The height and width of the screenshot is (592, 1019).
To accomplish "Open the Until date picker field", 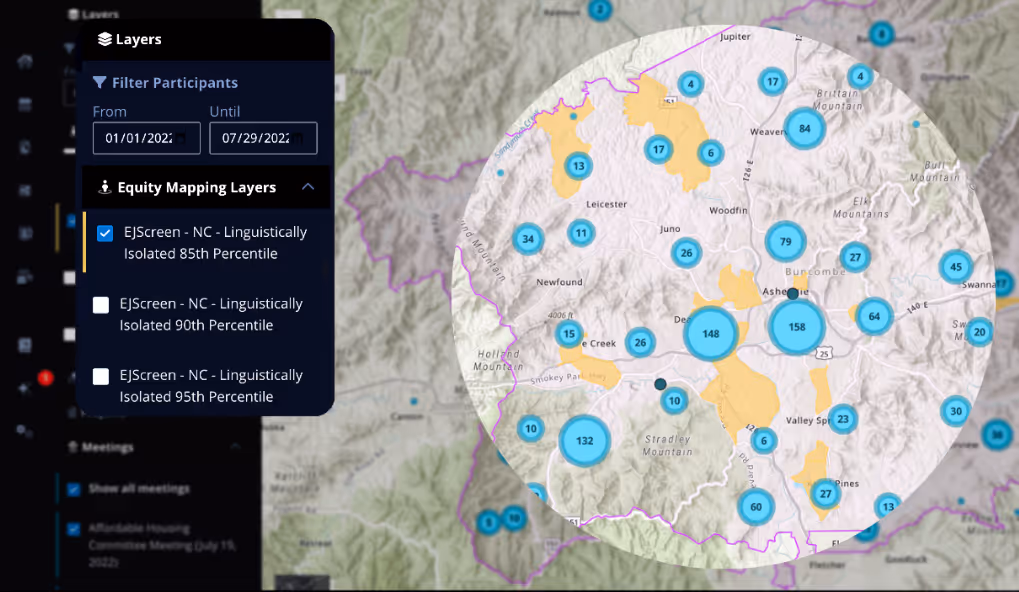I will (263, 138).
